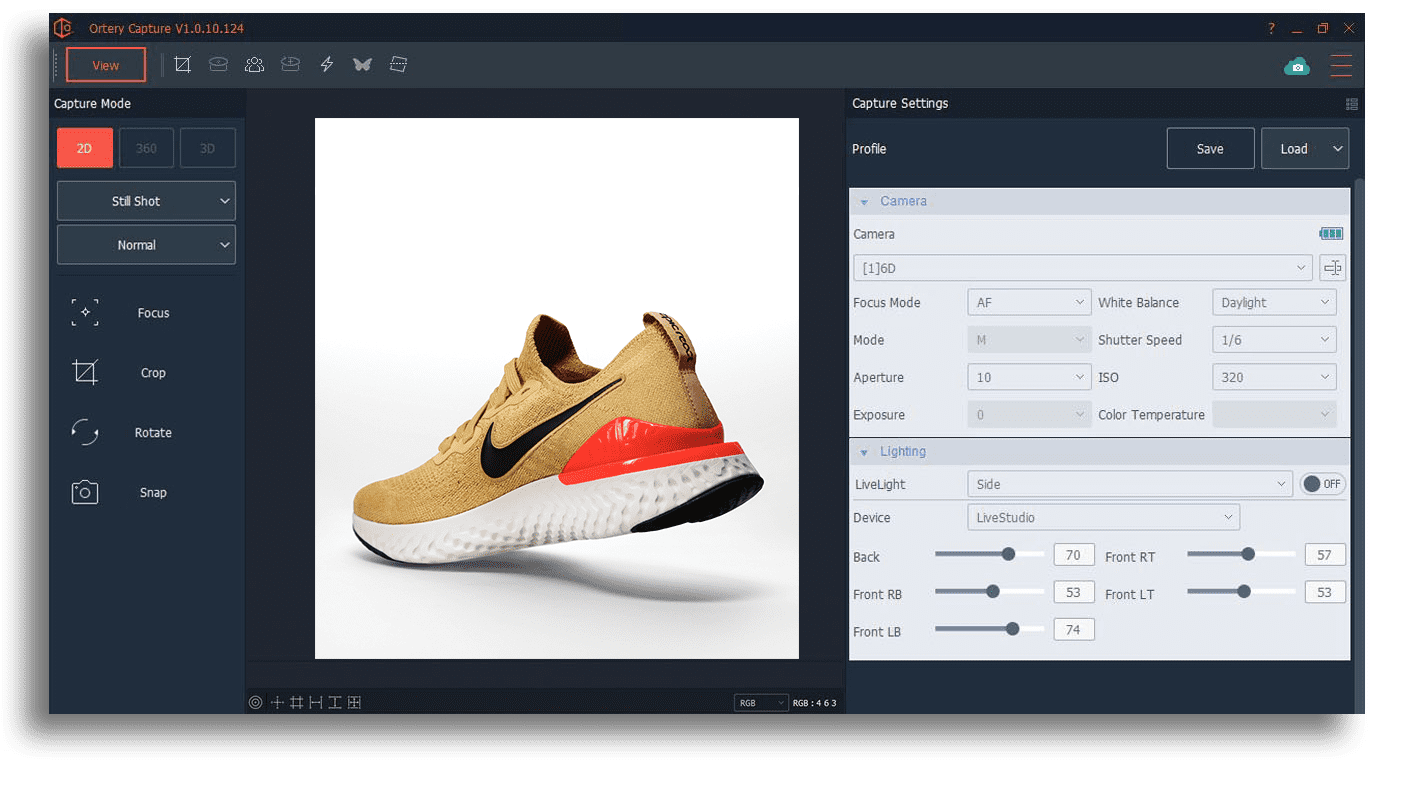The image size is (1416, 791).
Task: Click the Front LB light slider
Action: pos(989,628)
